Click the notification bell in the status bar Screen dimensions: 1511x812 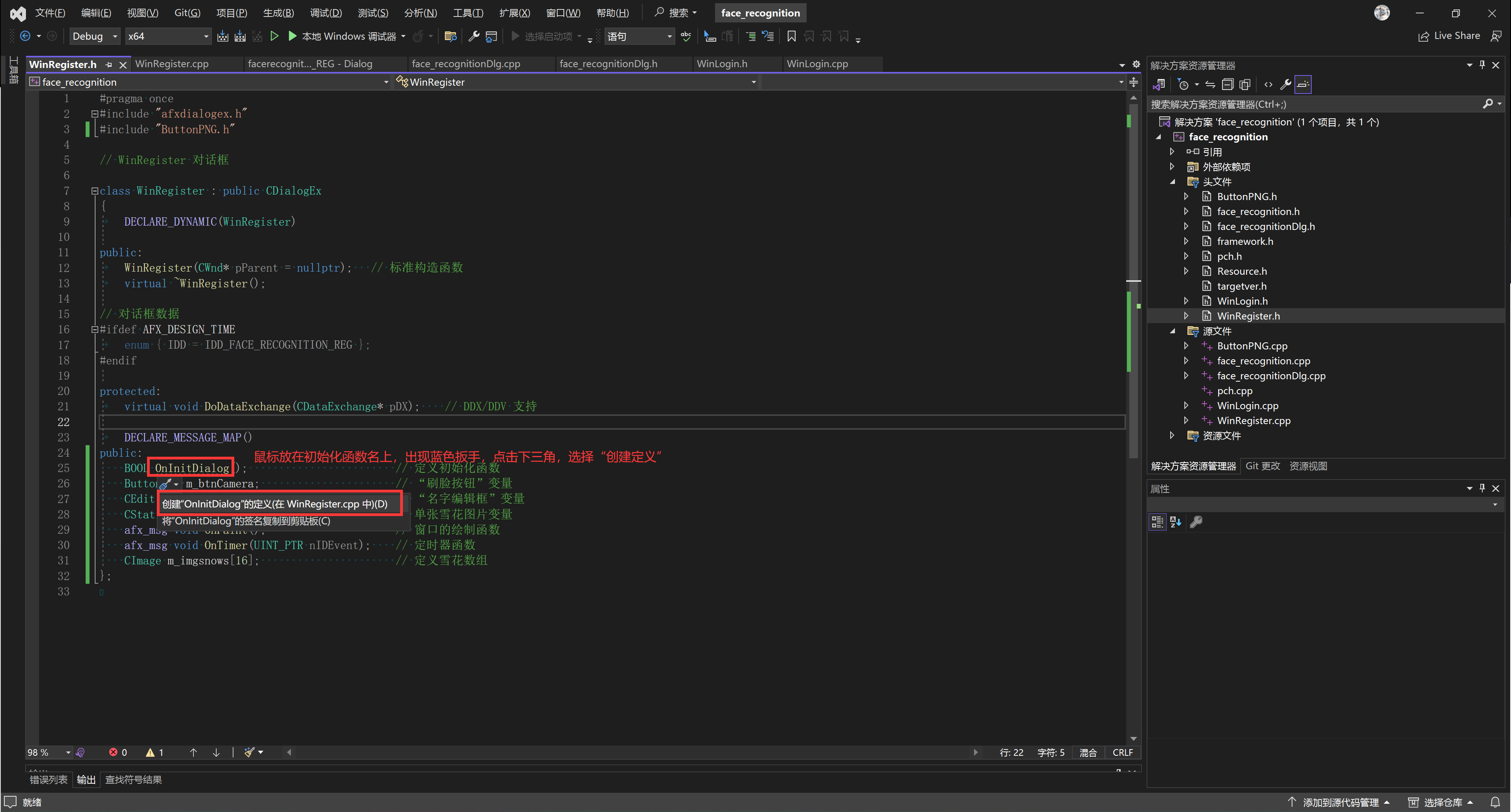point(1495,802)
